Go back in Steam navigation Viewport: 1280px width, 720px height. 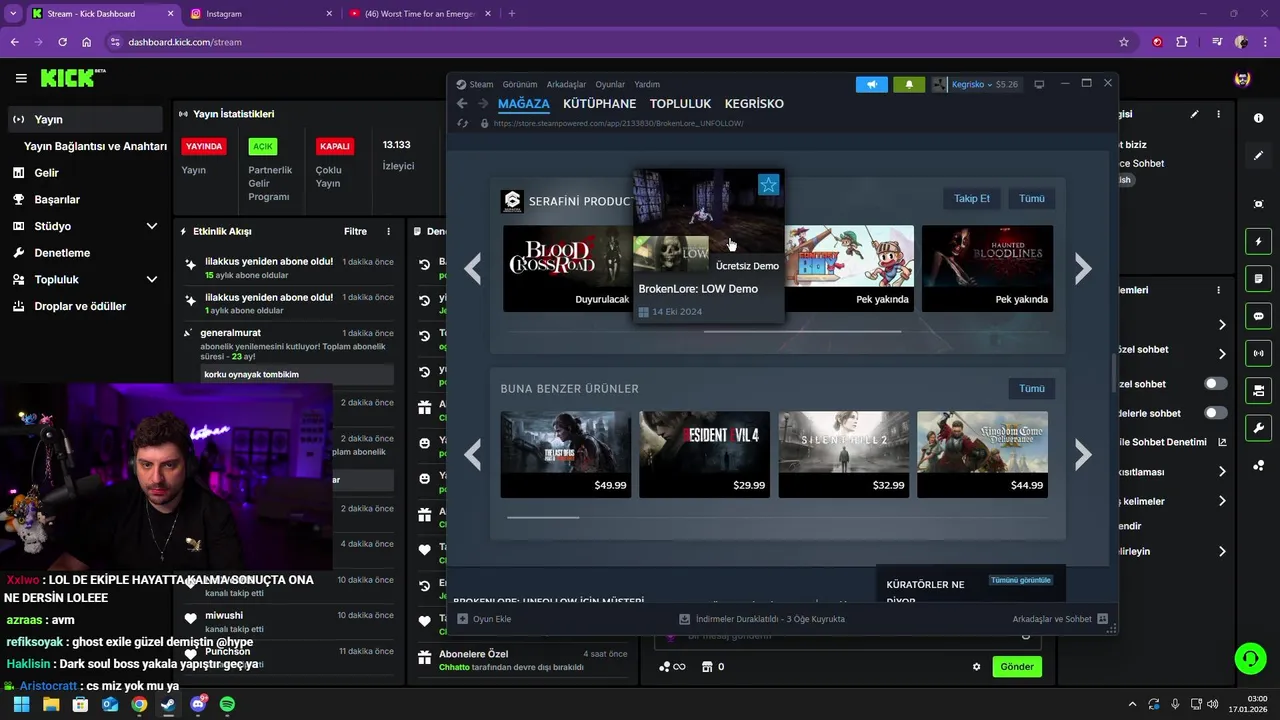click(462, 104)
